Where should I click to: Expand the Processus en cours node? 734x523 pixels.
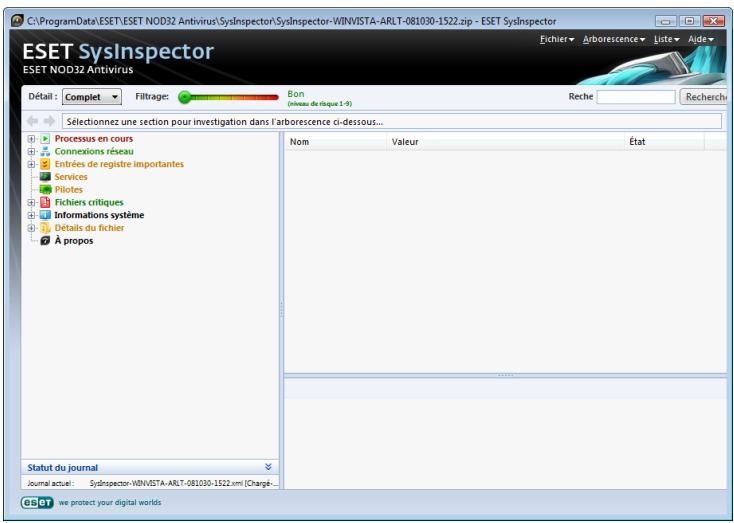(x=31, y=139)
